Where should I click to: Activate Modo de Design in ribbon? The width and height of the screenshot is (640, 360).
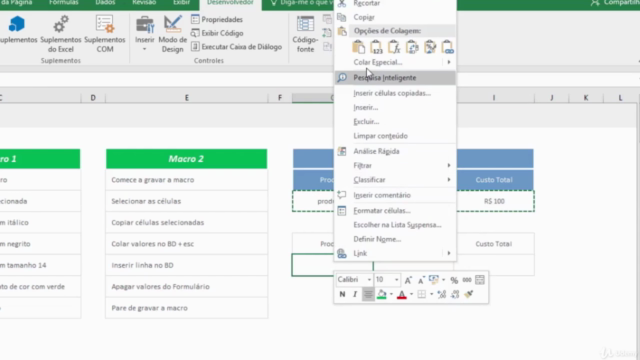point(173,34)
